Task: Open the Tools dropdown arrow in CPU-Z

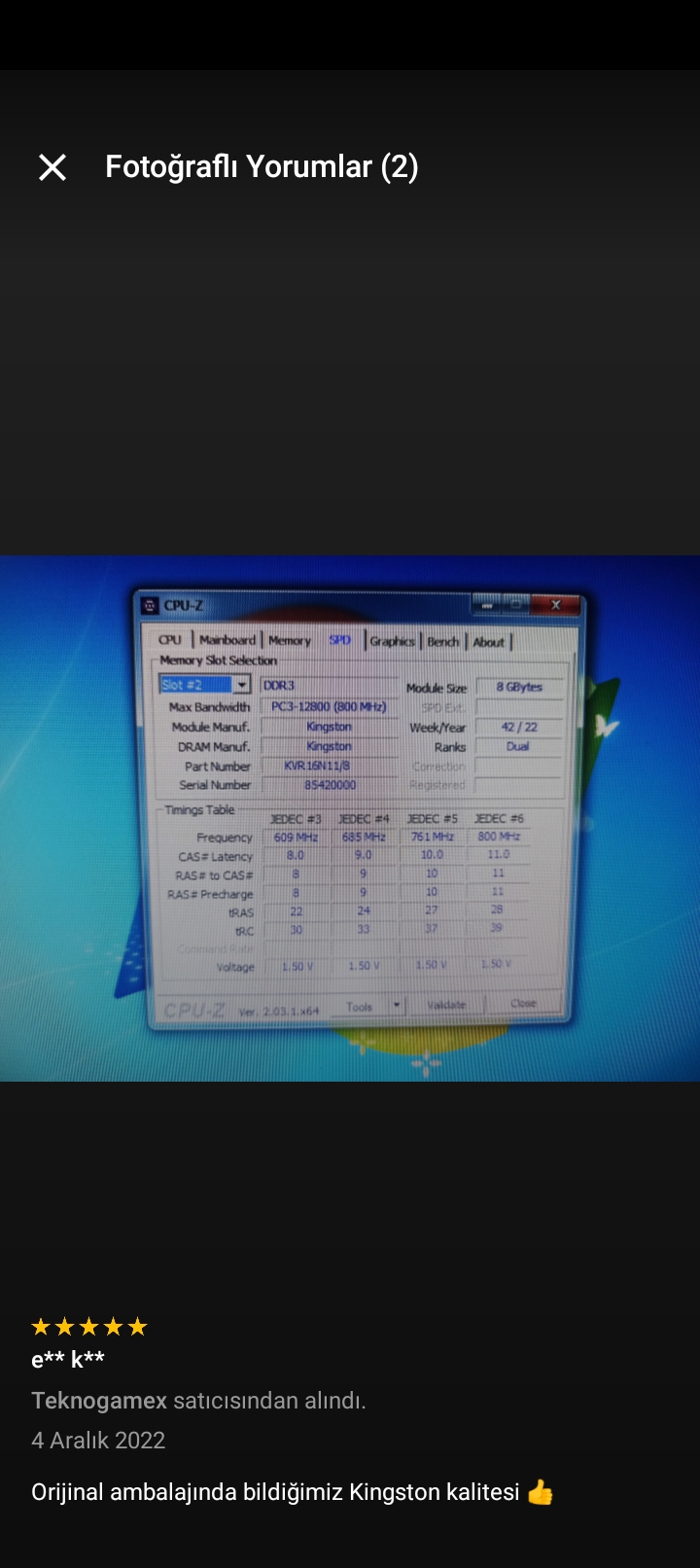Action: tap(397, 1005)
